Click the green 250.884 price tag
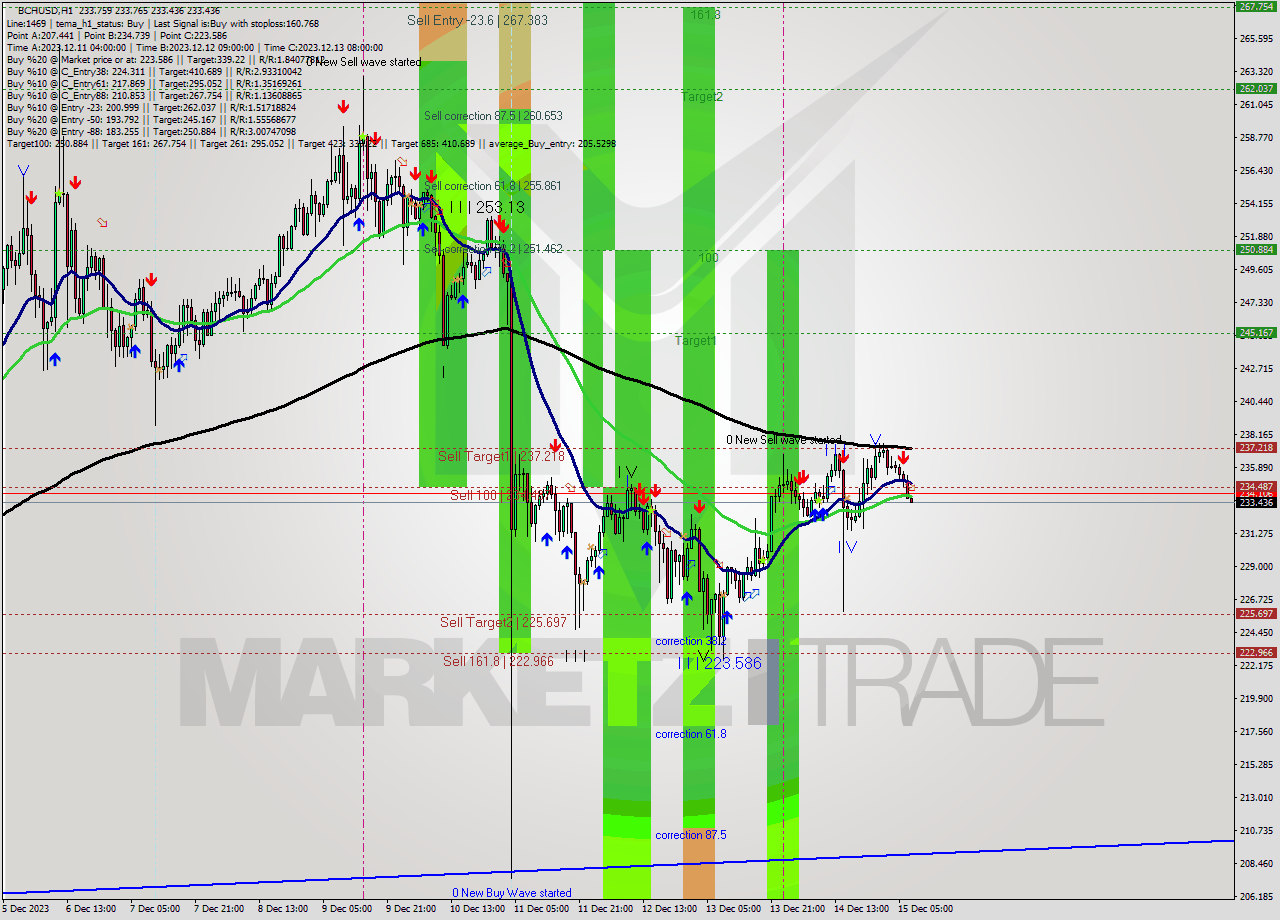 (1256, 250)
